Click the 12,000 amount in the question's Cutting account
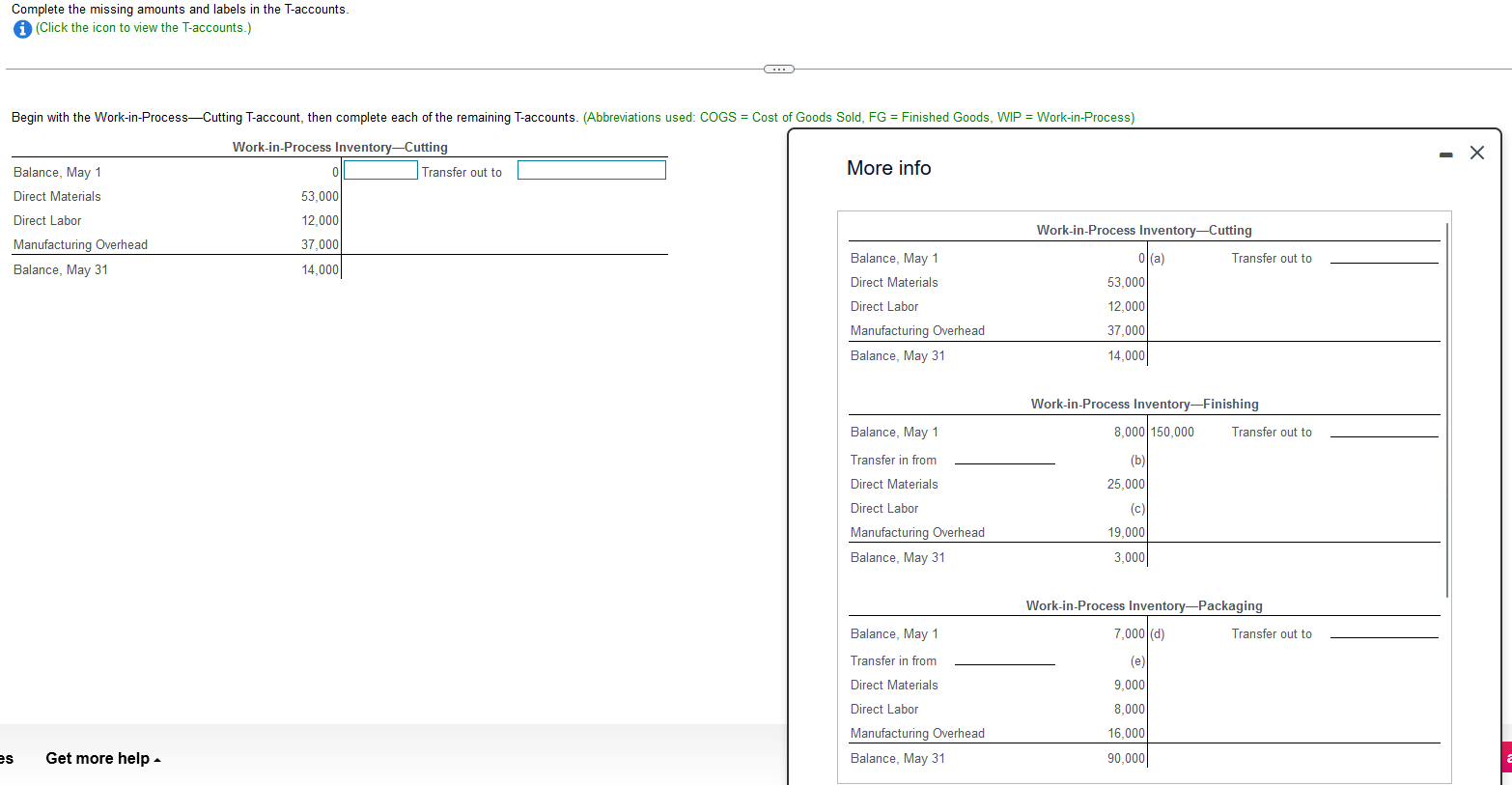This screenshot has width=1512, height=785. click(x=320, y=221)
